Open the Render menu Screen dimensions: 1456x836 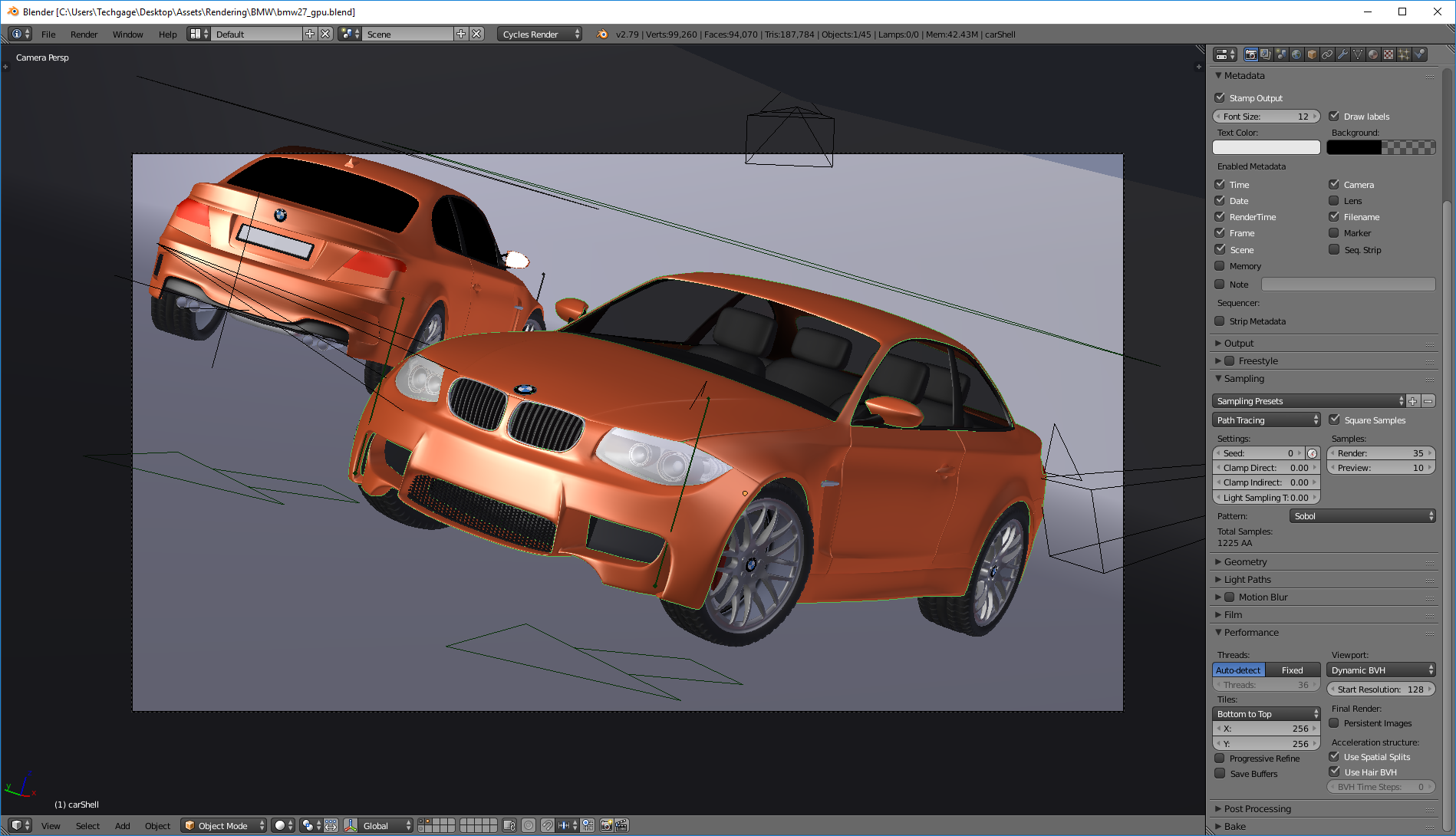pyautogui.click(x=84, y=35)
